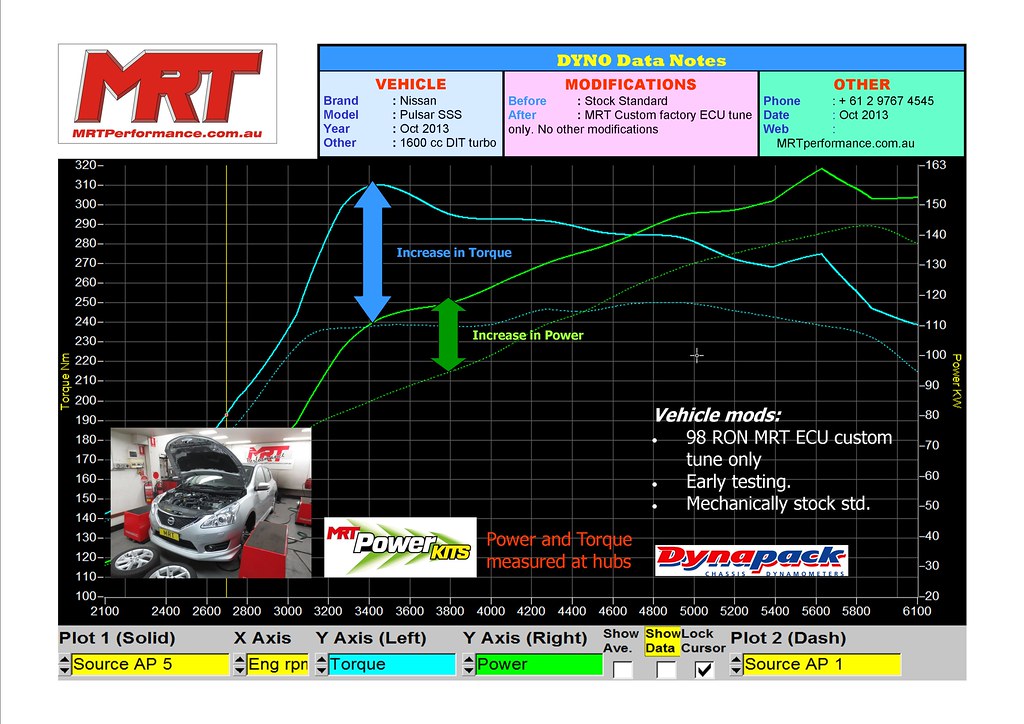Click the Y Axis (Right) stepper arrows
The width and height of the screenshot is (1024, 724).
(x=469, y=665)
